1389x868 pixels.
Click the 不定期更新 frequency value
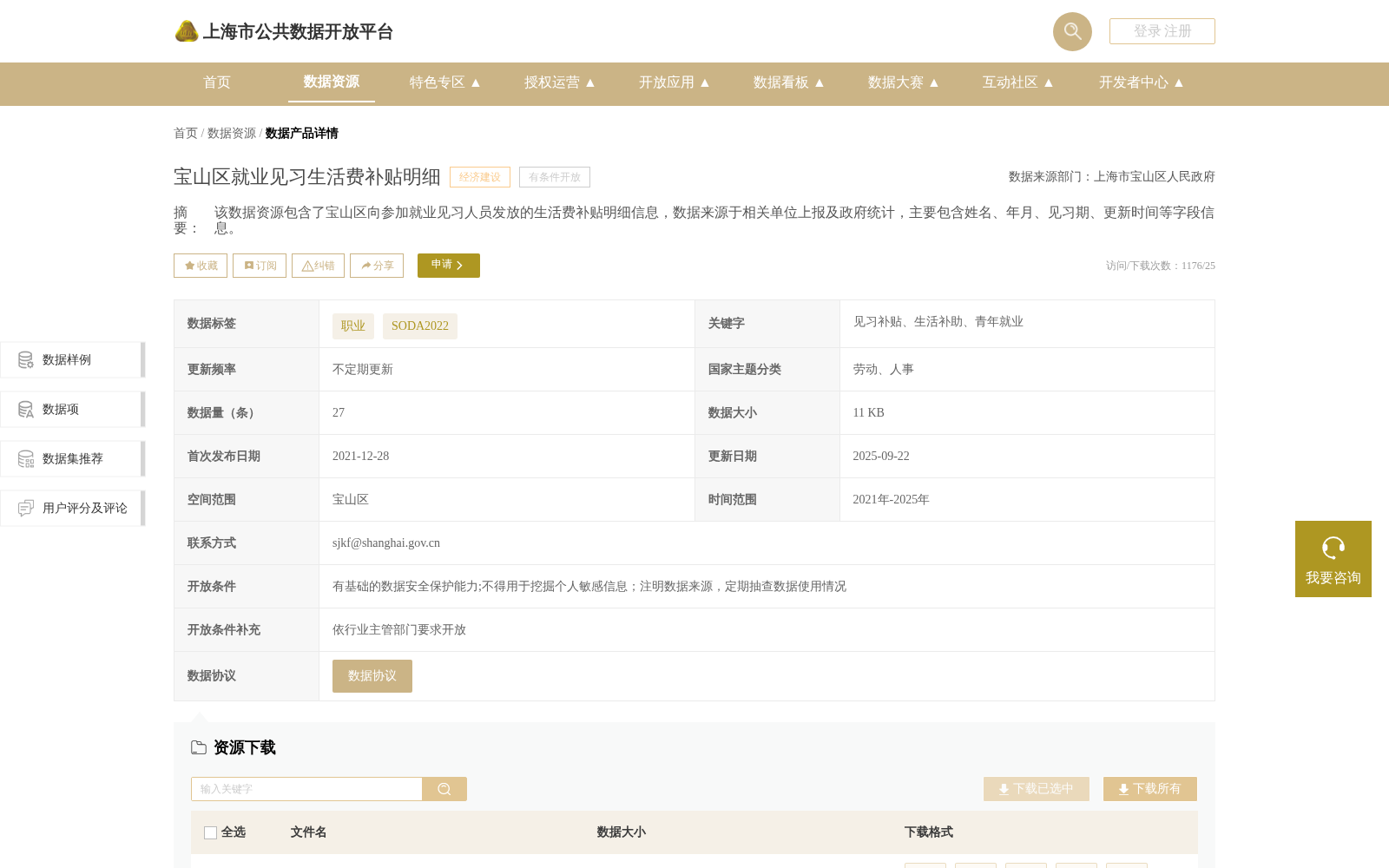[363, 370]
